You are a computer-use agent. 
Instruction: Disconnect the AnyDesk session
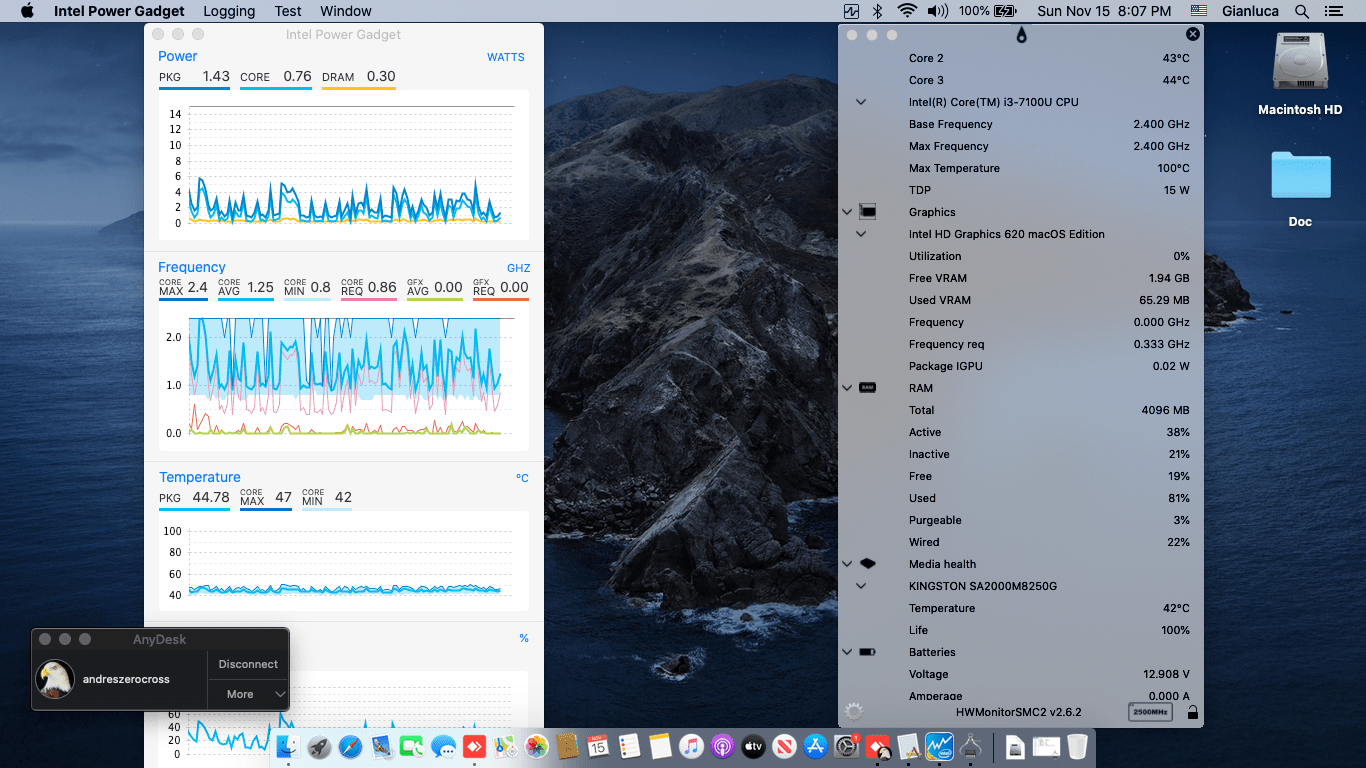(248, 664)
